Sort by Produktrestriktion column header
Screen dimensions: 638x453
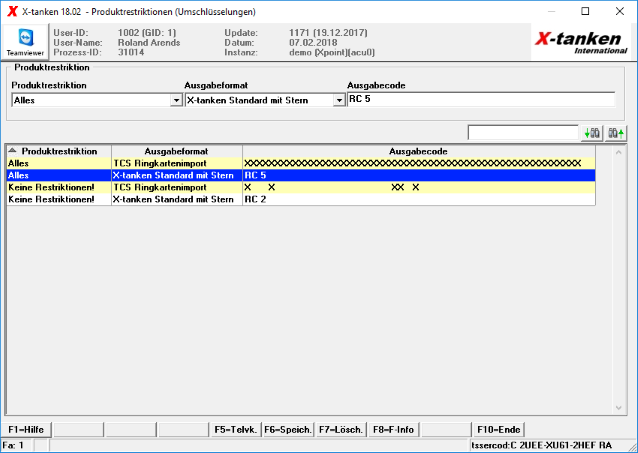59,151
